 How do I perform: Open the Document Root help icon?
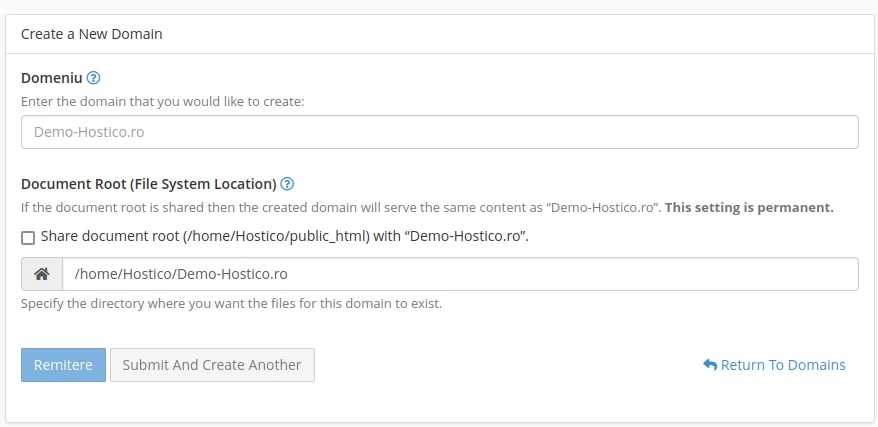(287, 184)
